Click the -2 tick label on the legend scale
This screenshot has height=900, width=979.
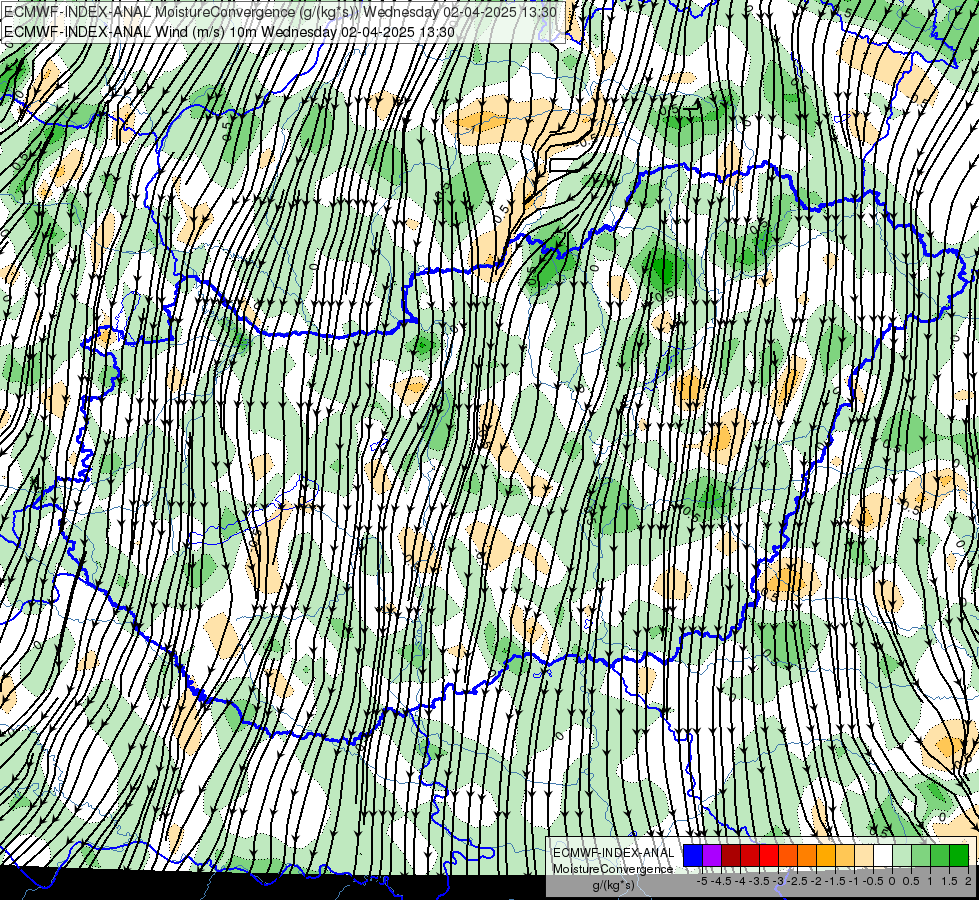(x=817, y=881)
